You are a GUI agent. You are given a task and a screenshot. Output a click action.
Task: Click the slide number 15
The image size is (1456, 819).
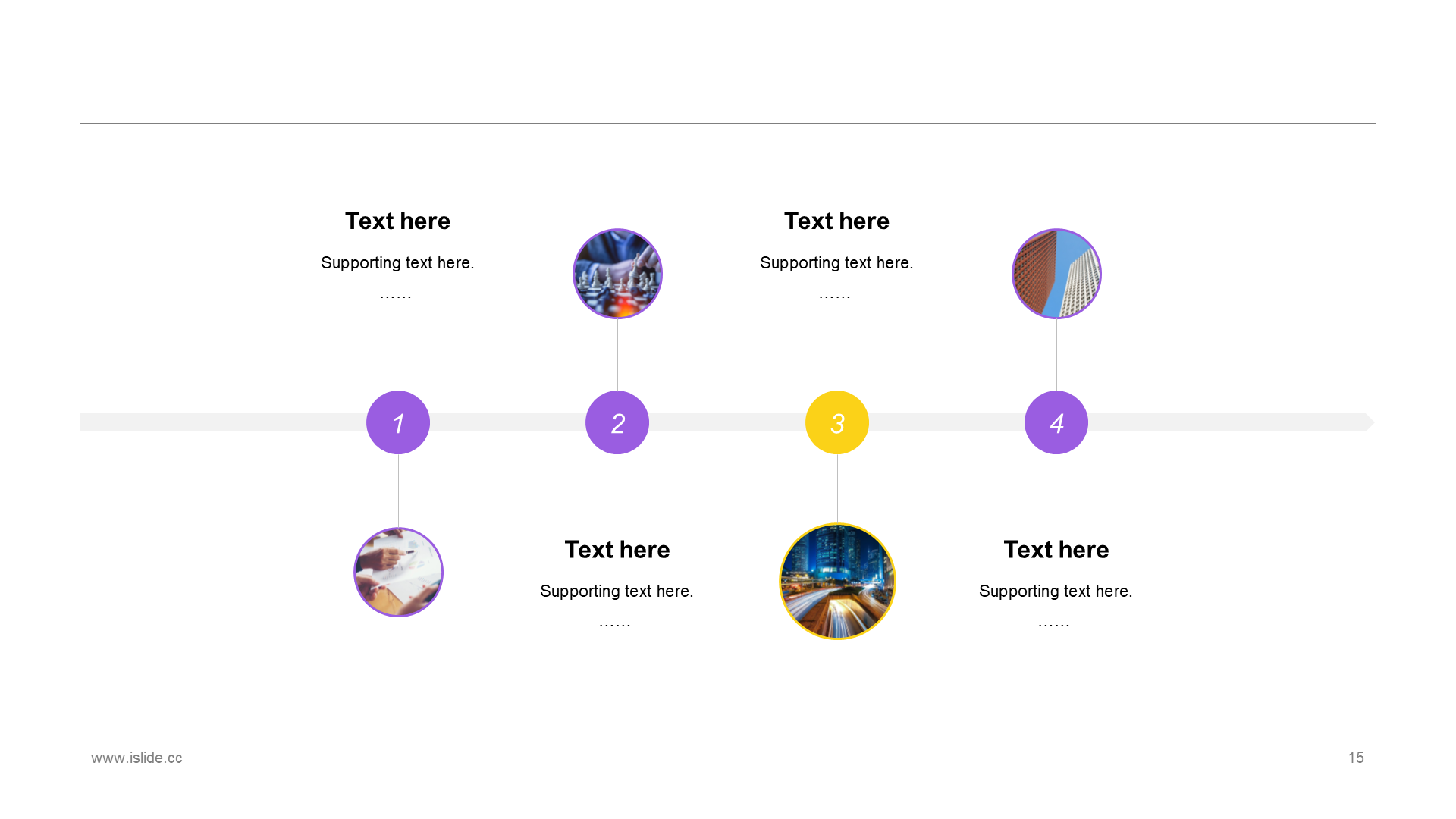click(x=1356, y=758)
